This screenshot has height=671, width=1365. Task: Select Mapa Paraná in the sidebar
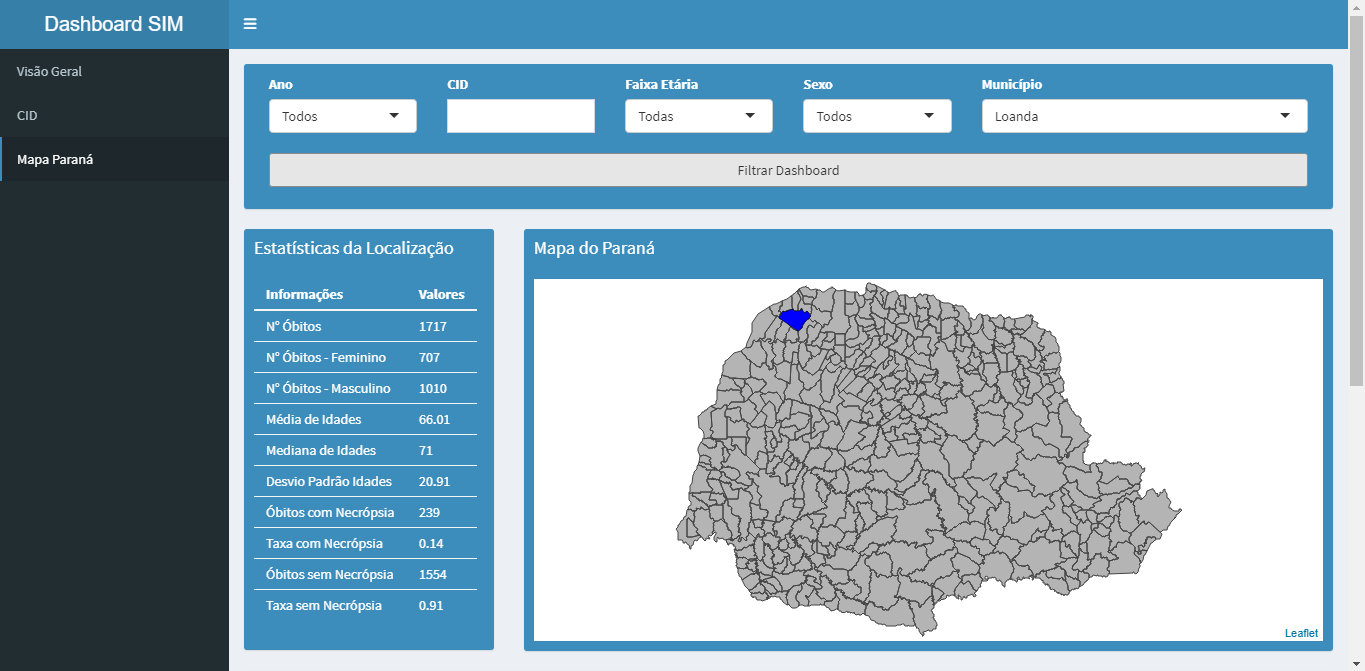tap(55, 160)
